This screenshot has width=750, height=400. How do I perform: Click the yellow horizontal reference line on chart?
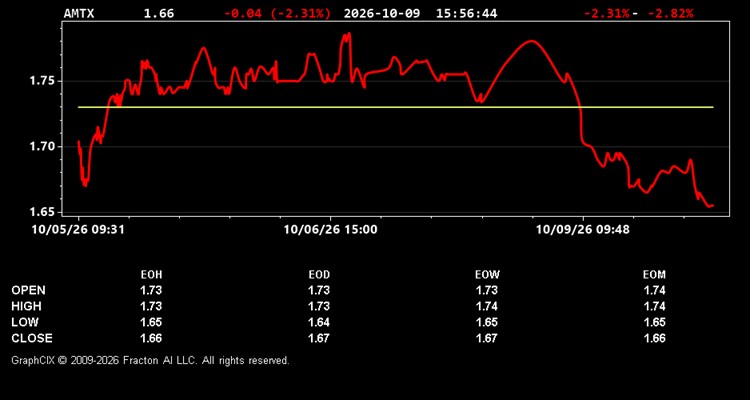pyautogui.click(x=396, y=107)
